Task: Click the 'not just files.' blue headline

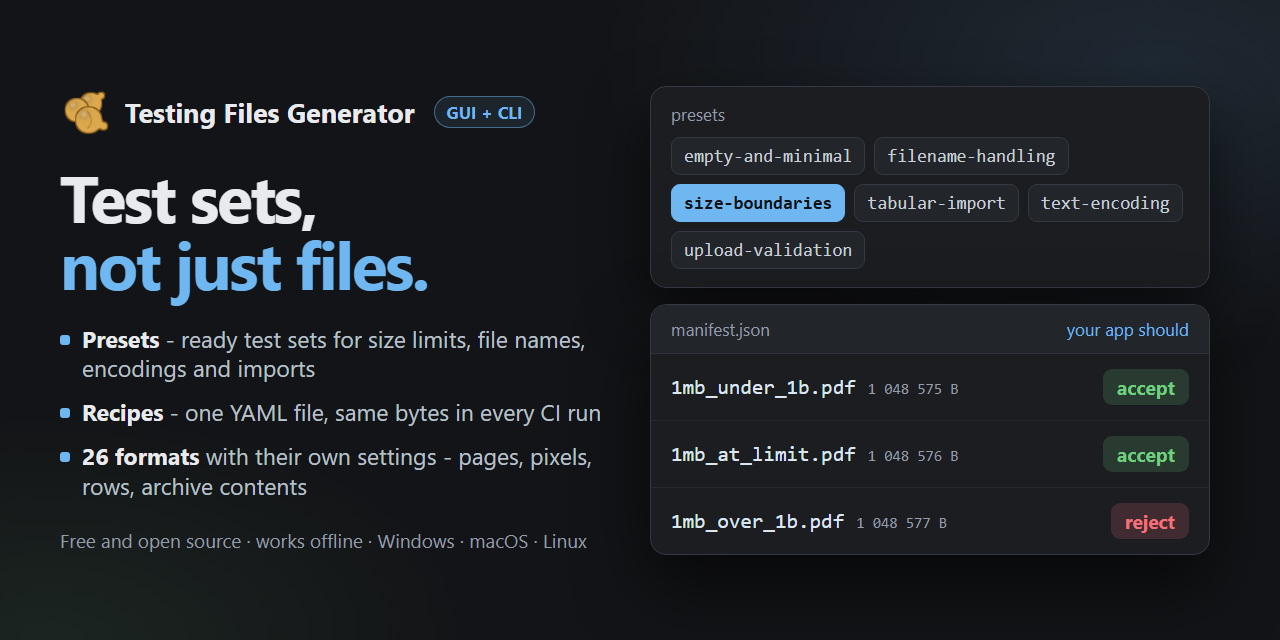Action: point(244,268)
